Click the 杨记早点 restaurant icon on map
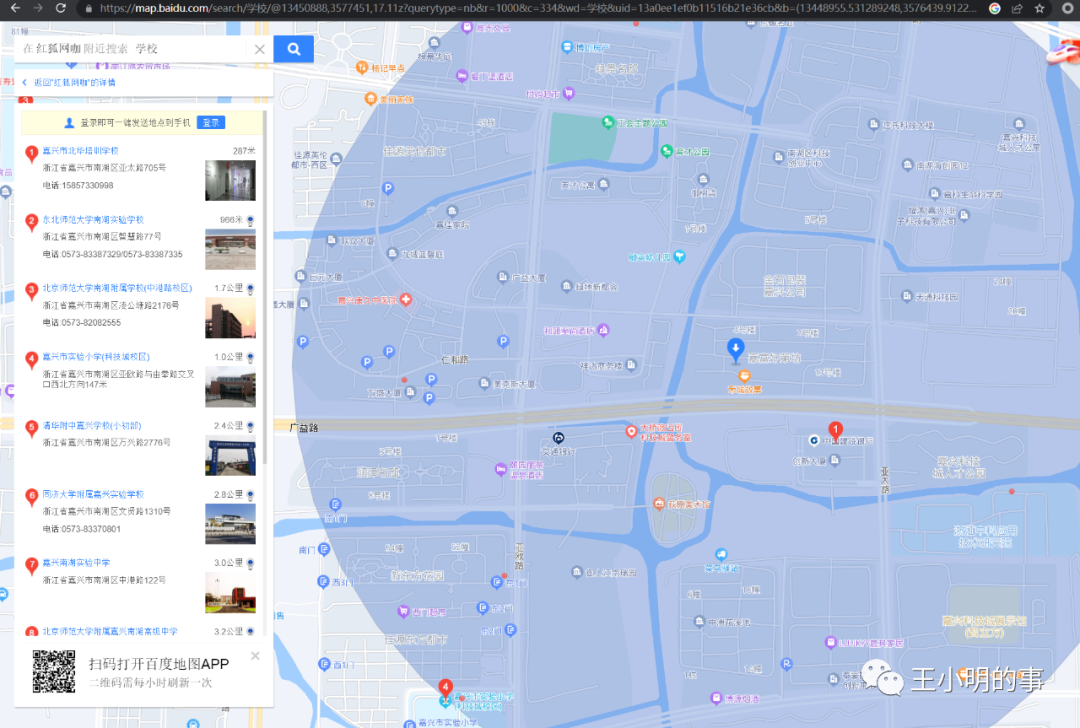This screenshot has height=728, width=1080. tap(362, 67)
